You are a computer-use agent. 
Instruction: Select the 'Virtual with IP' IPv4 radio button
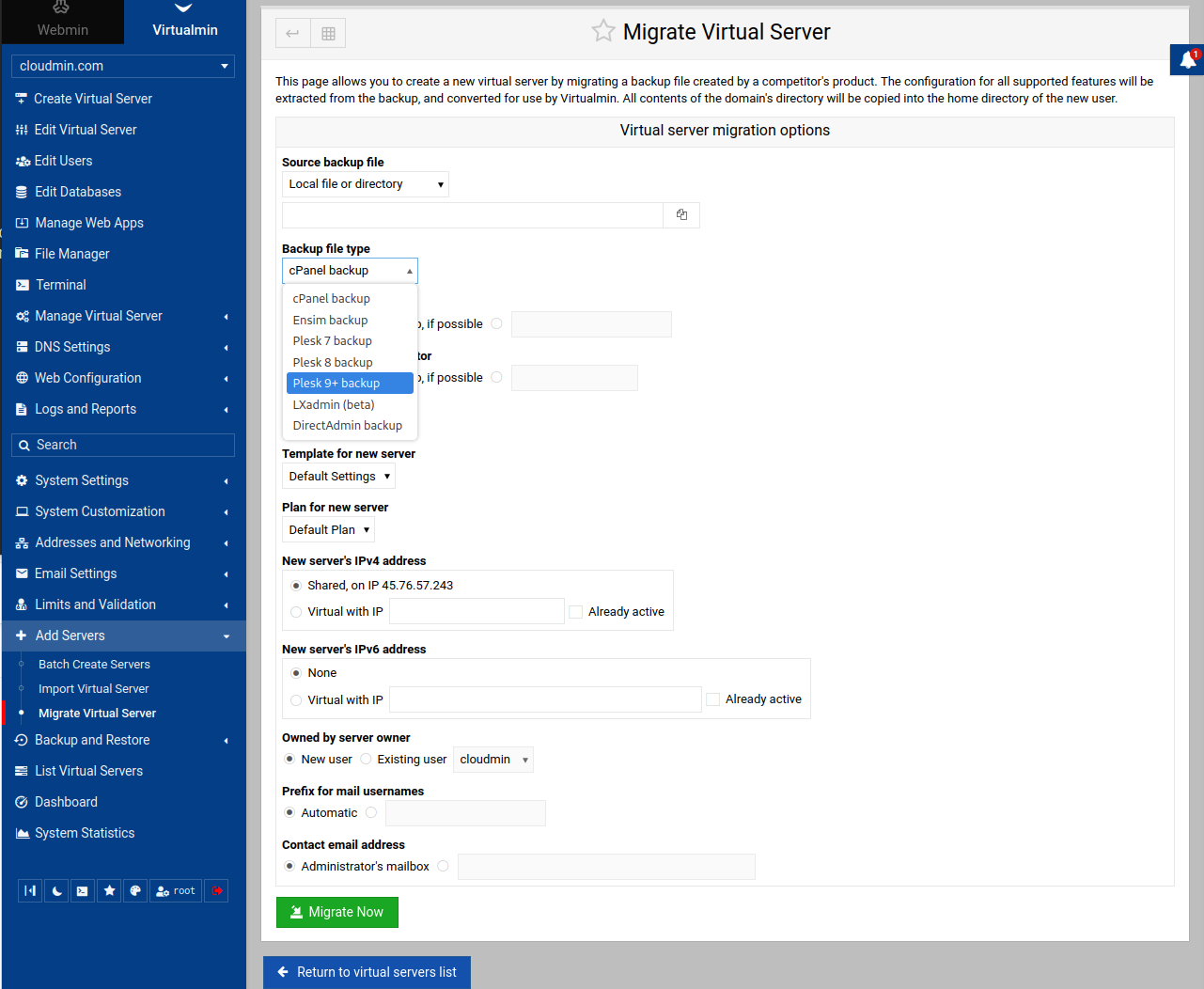(296, 612)
